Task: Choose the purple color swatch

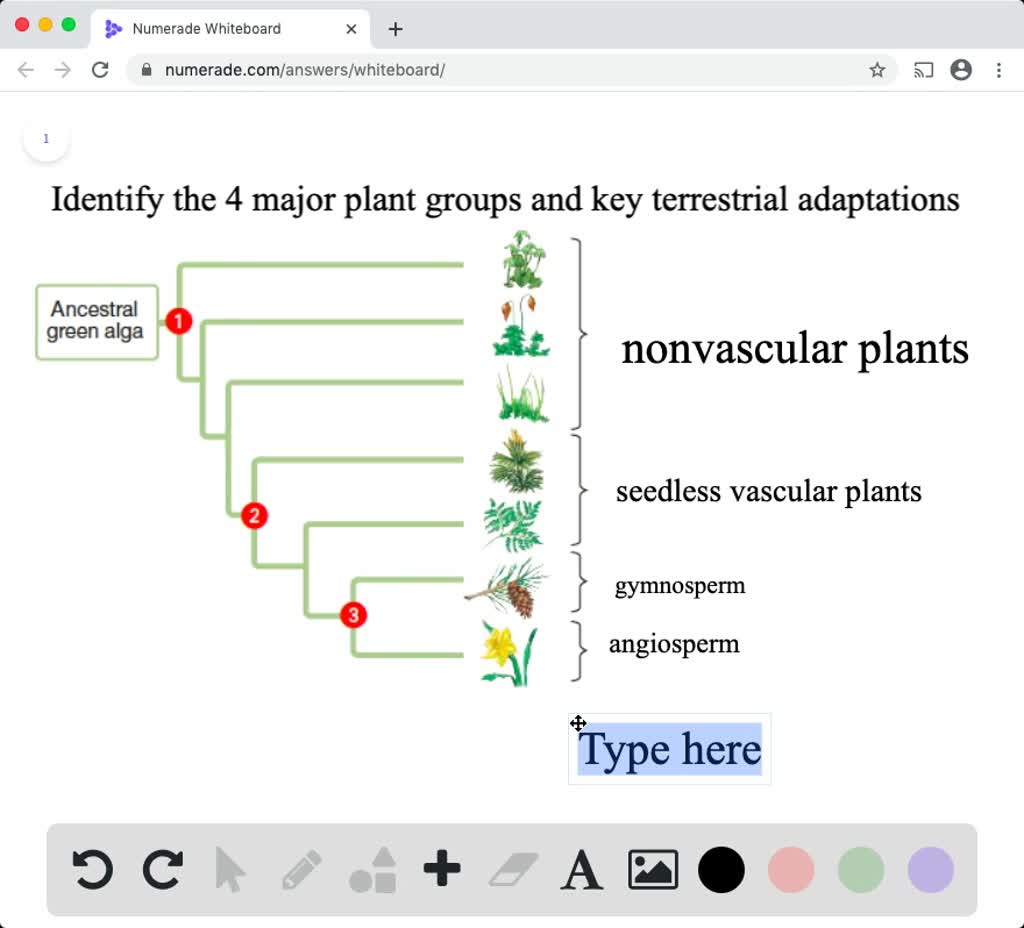Action: tap(931, 869)
